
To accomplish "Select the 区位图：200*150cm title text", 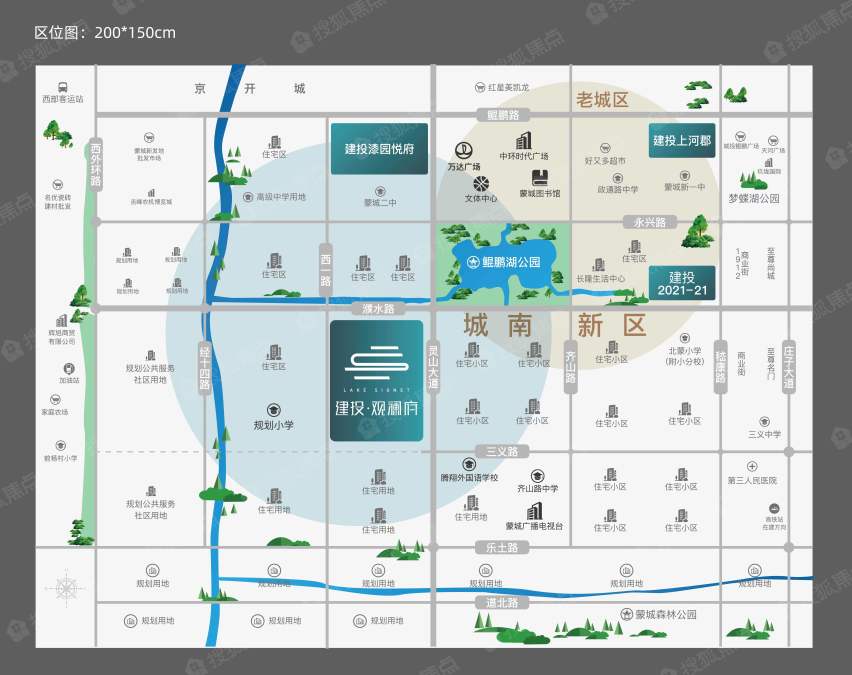I will [x=105, y=33].
